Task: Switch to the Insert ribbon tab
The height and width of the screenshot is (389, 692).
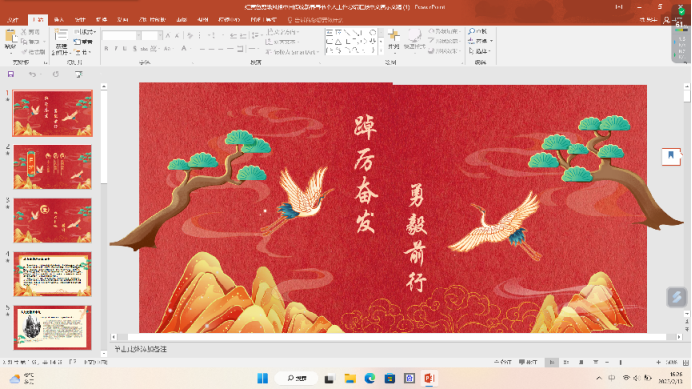Action: point(59,20)
